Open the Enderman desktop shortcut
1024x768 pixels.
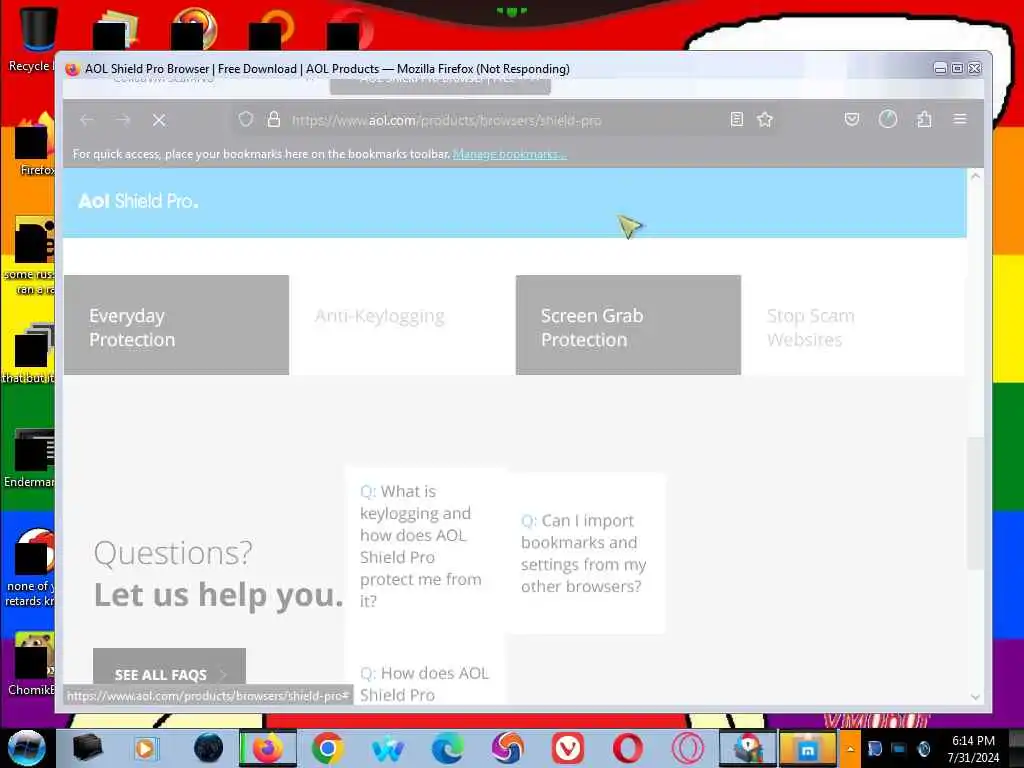(x=29, y=457)
